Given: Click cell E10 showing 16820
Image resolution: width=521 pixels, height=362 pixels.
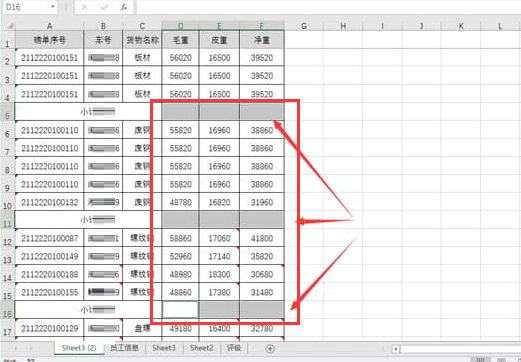Looking at the screenshot, I should point(219,202).
